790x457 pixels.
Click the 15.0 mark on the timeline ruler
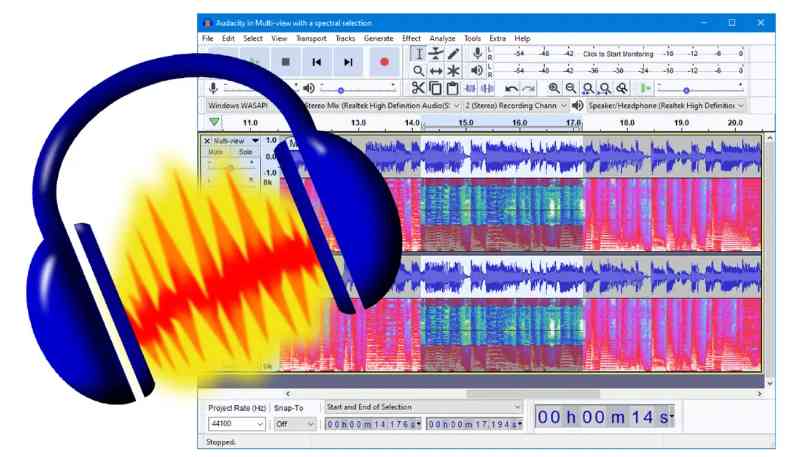click(x=466, y=122)
